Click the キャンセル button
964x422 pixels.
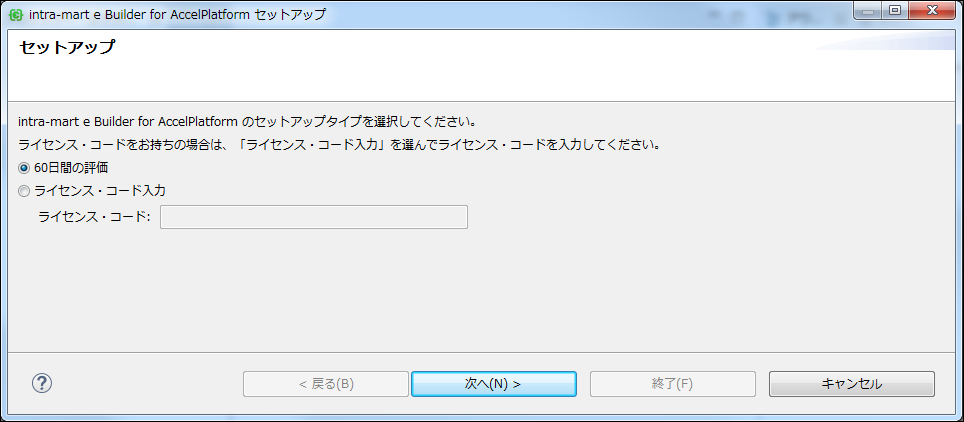(x=851, y=384)
